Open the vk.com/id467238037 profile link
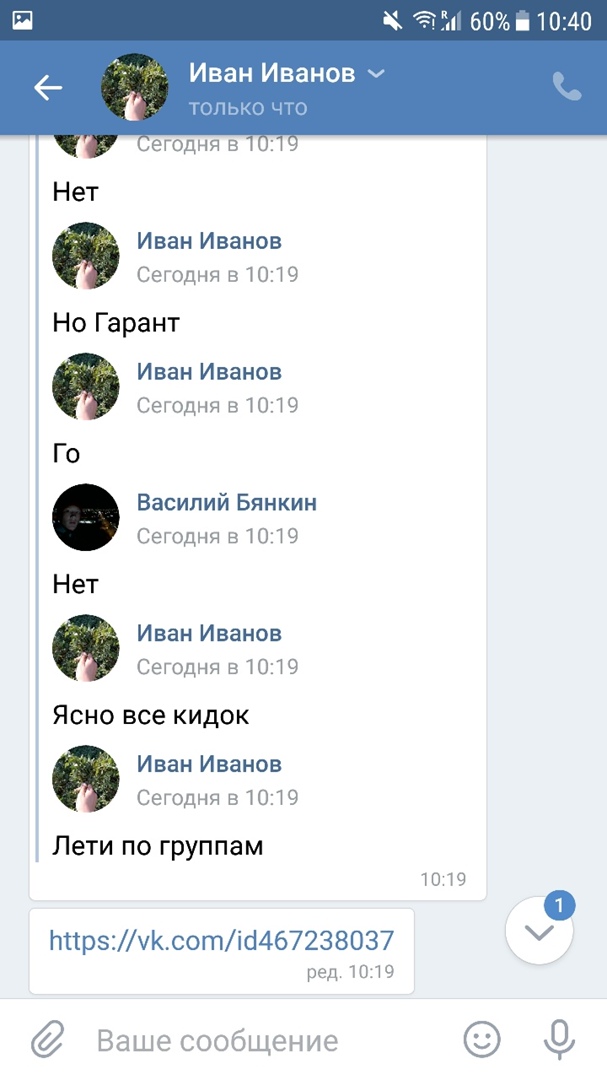The height and width of the screenshot is (1080, 607). pos(221,940)
